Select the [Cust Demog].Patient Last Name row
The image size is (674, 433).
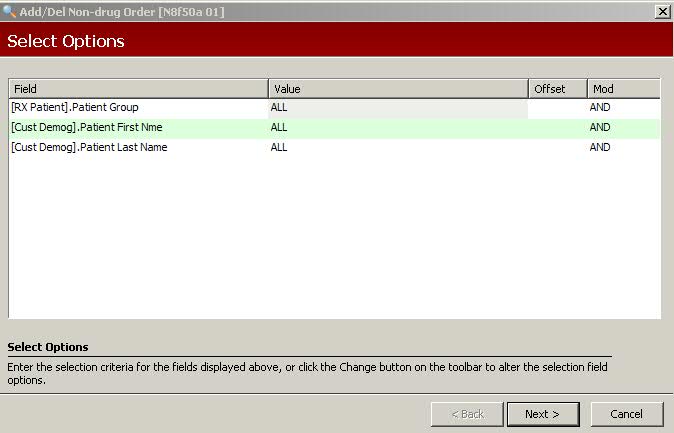[334, 147]
